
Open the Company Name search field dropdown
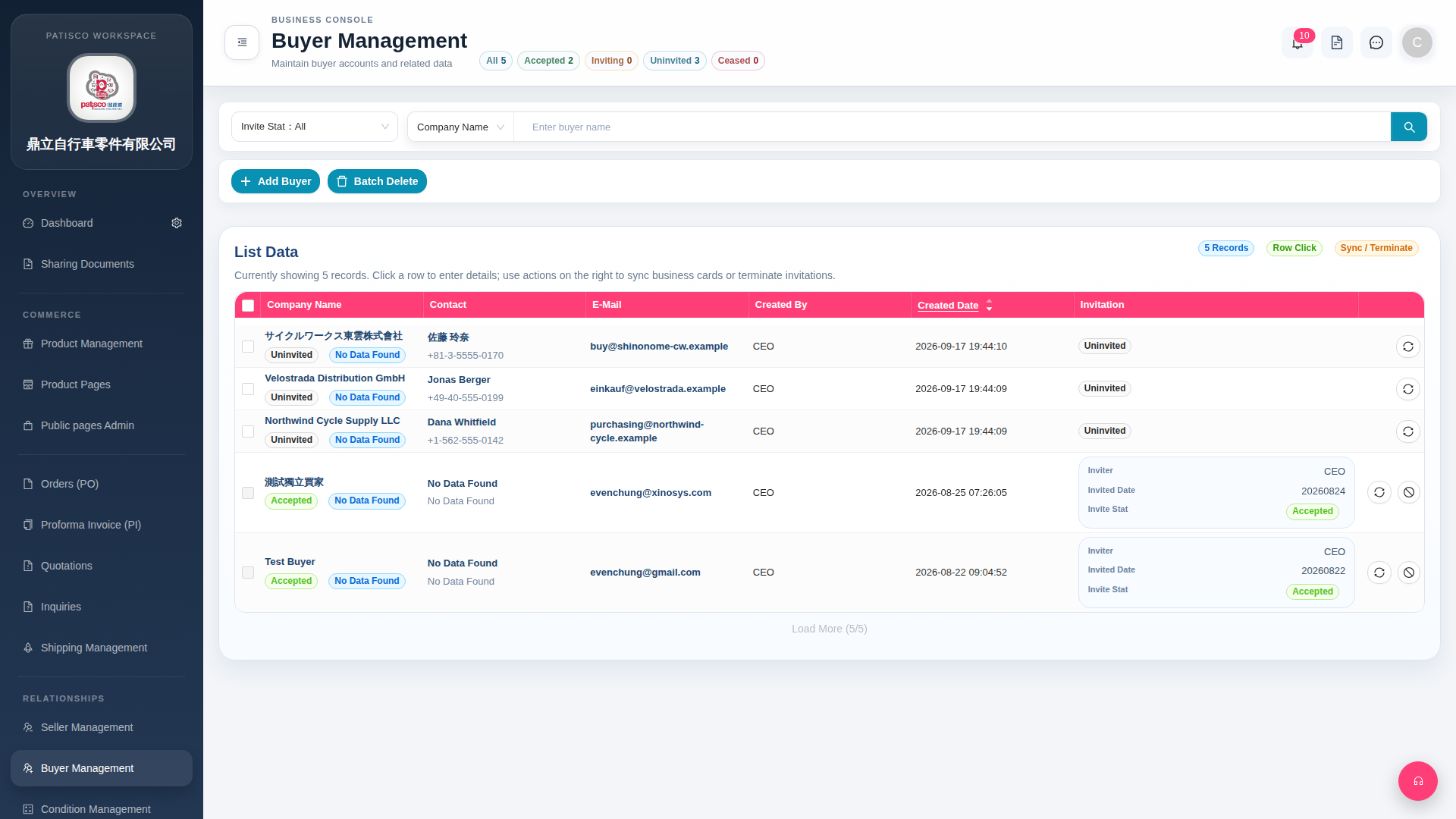pyautogui.click(x=460, y=127)
